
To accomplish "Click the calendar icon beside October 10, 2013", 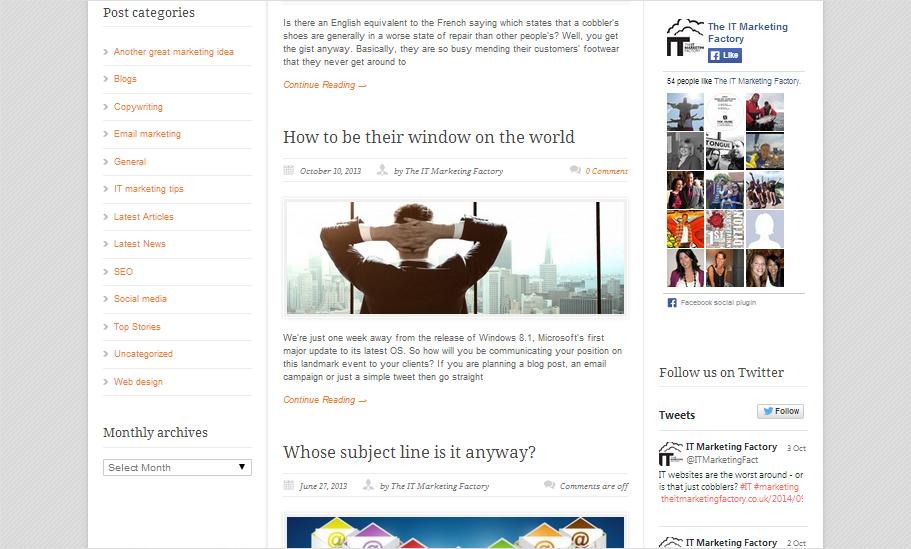I will [289, 171].
